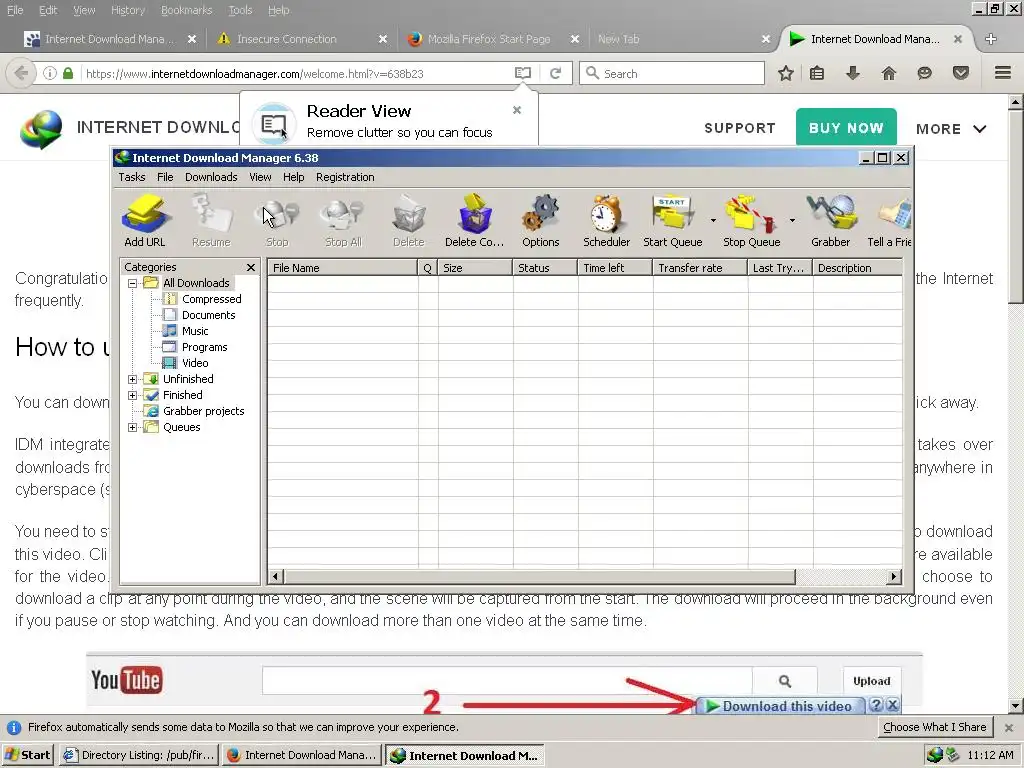Sort by Status column header
1024x768 pixels.
click(545, 268)
